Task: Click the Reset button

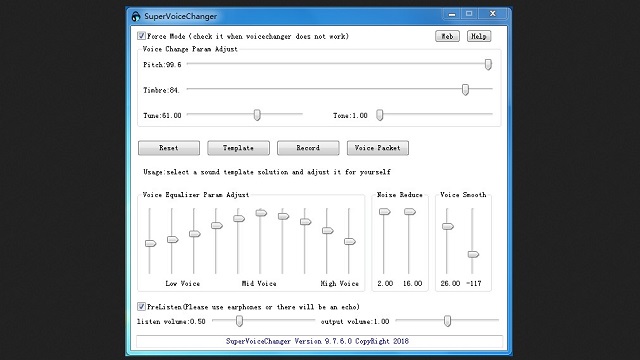Action: [x=169, y=148]
